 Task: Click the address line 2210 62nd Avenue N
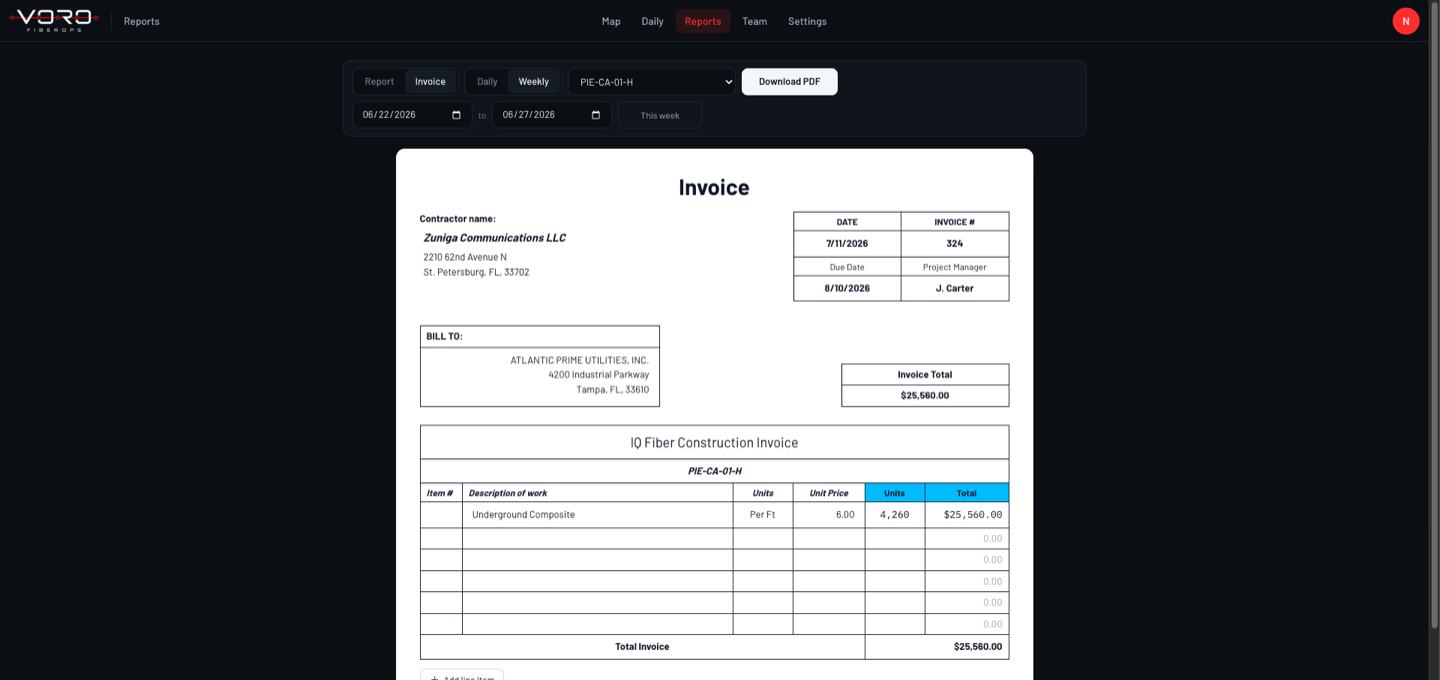click(x=465, y=257)
